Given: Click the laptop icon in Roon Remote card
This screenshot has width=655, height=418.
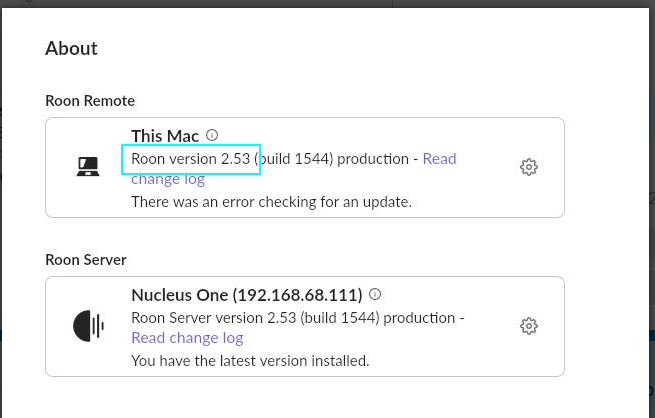Looking at the screenshot, I should 88,167.
